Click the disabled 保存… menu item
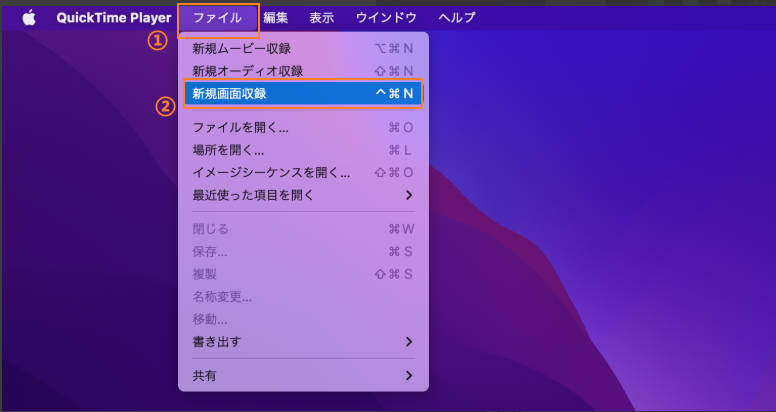 (x=303, y=252)
